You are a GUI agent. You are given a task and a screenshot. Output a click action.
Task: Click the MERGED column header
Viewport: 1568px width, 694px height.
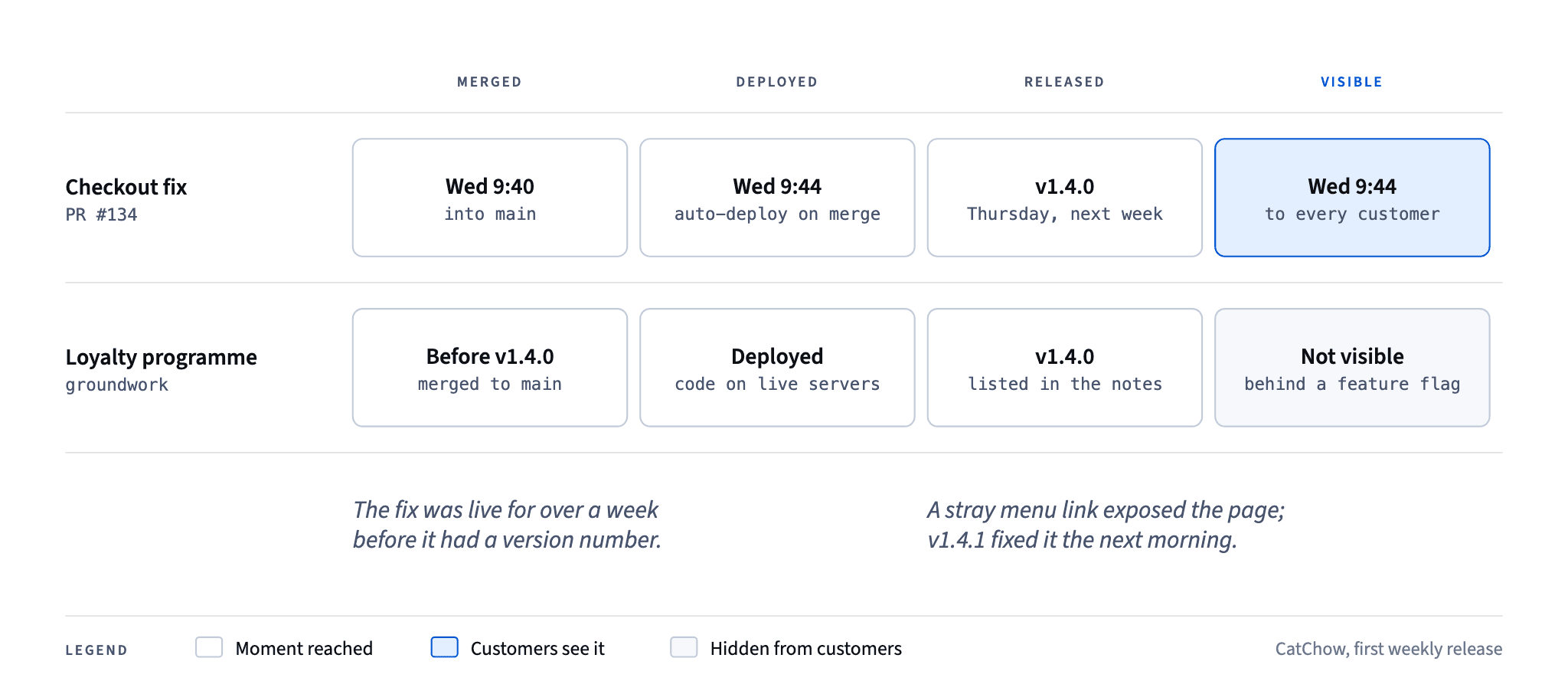489,82
